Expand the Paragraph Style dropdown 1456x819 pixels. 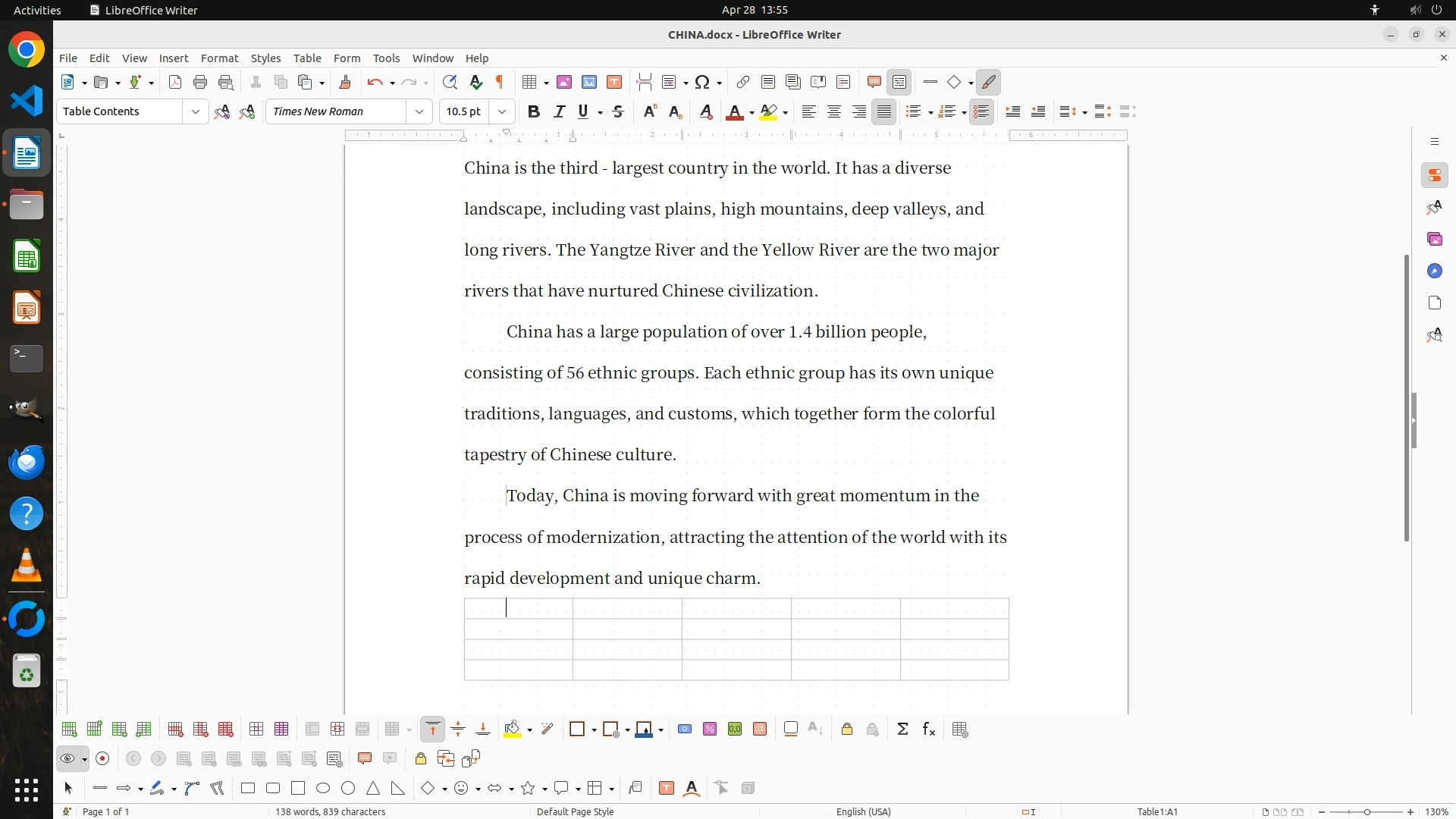pos(195,111)
